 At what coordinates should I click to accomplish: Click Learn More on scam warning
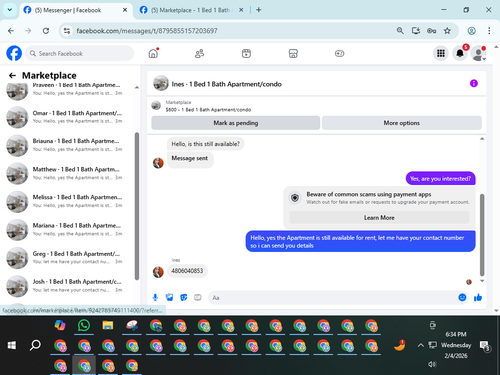(x=379, y=218)
